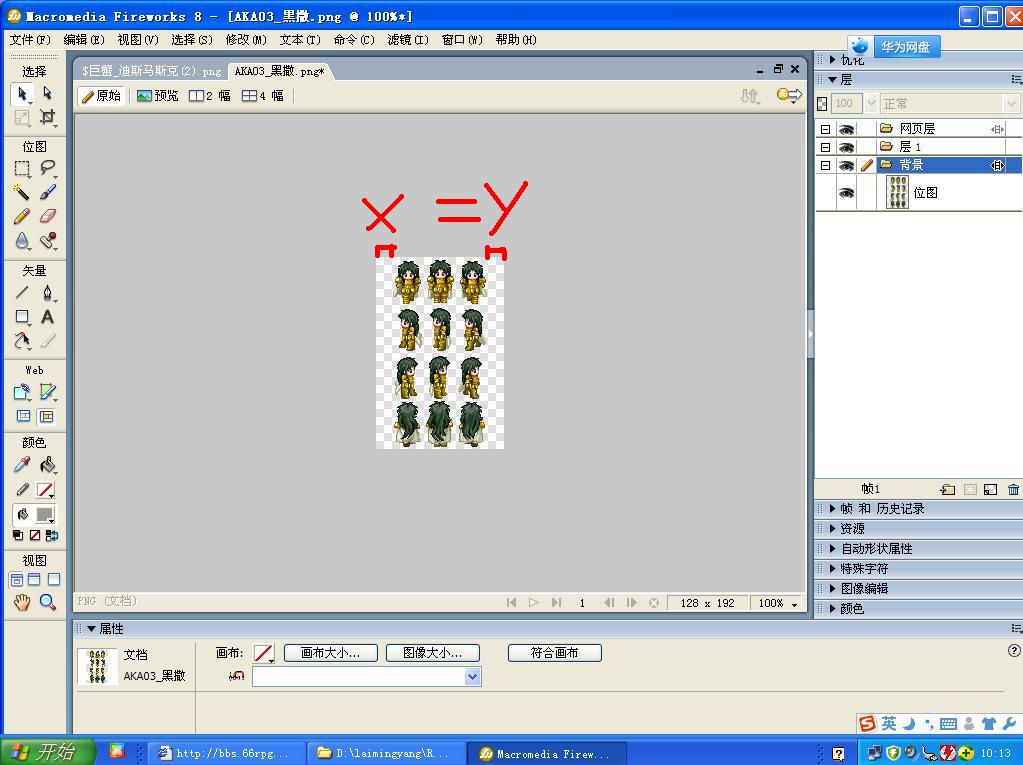
Task: Expand the 特殊字符 panel
Action: [x=832, y=568]
